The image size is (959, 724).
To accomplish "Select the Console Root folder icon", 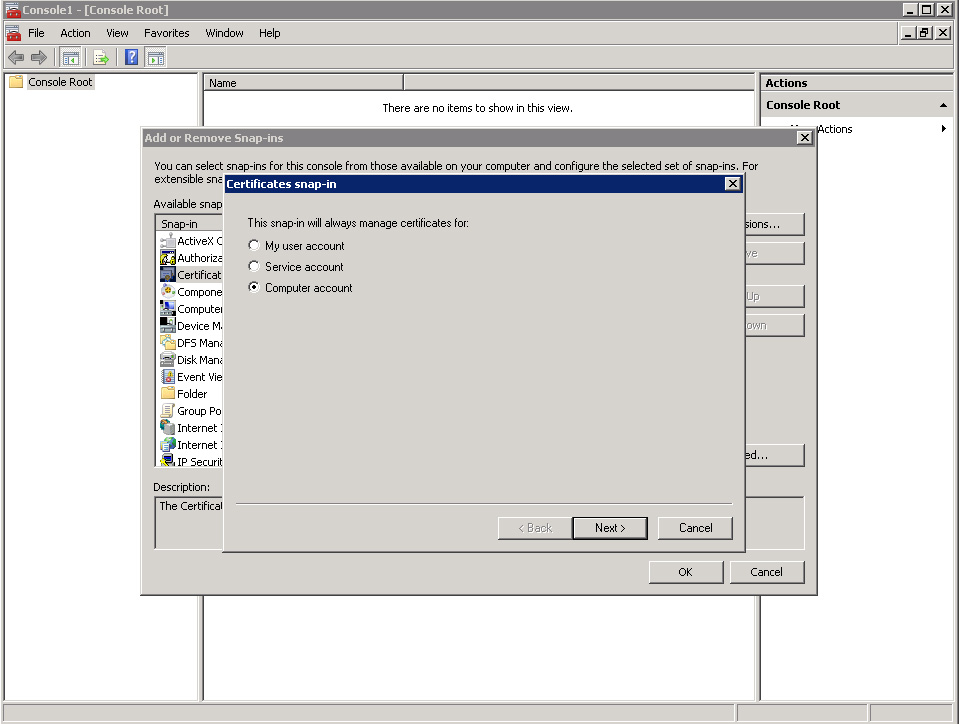I will pyautogui.click(x=17, y=82).
